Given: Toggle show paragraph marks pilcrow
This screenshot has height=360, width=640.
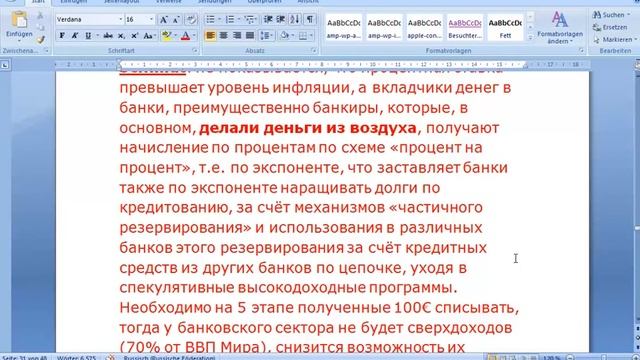Looking at the screenshot, I should point(310,19).
